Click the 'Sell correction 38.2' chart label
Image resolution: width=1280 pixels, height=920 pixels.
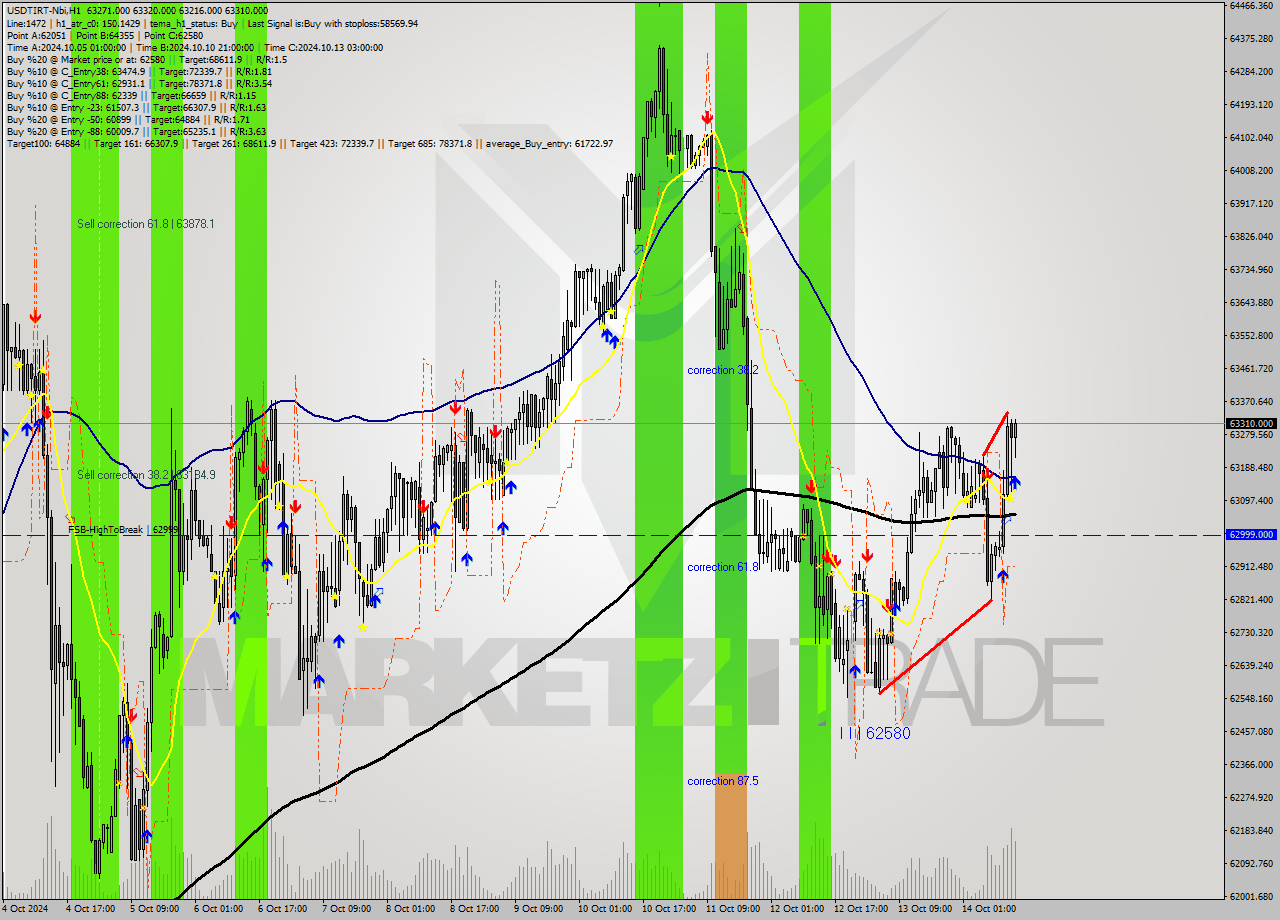(x=146, y=475)
